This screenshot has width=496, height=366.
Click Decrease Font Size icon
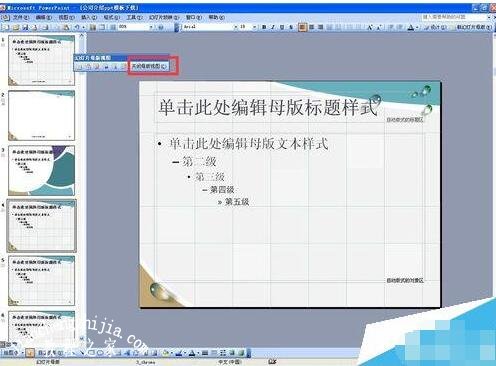(x=379, y=27)
